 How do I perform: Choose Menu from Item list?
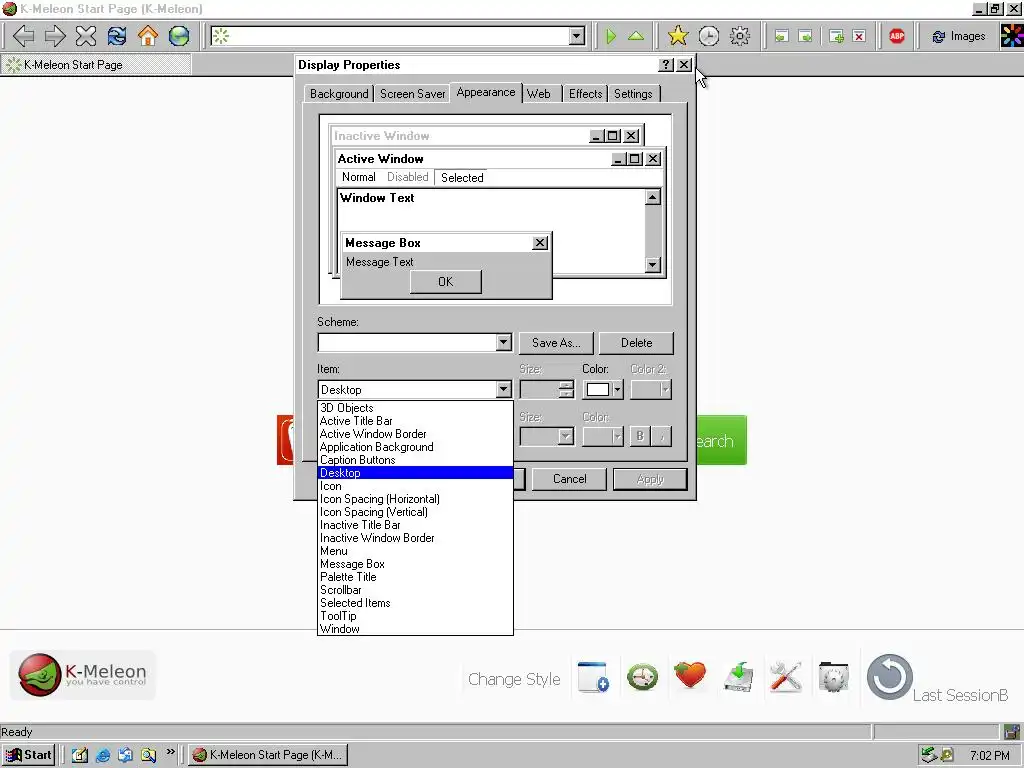click(x=415, y=551)
